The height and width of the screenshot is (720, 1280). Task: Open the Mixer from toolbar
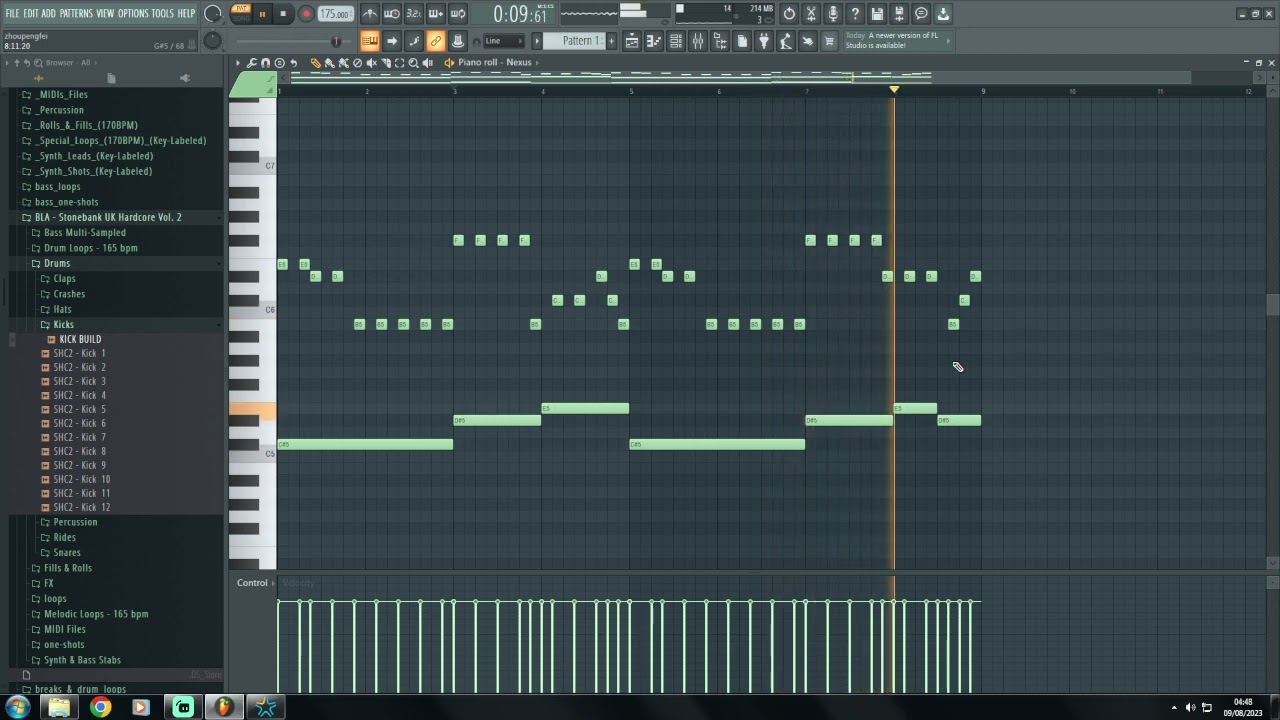[698, 41]
